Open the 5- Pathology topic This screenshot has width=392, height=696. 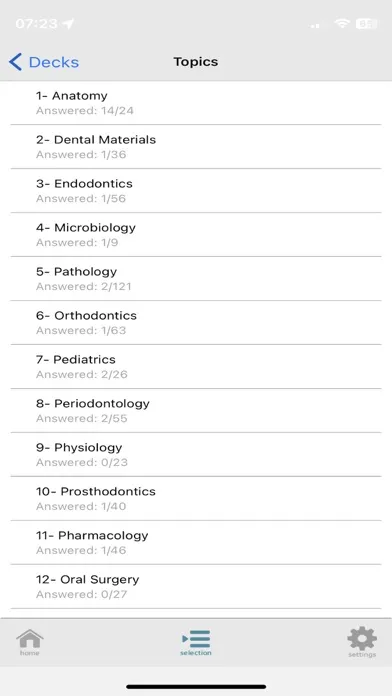click(x=196, y=279)
